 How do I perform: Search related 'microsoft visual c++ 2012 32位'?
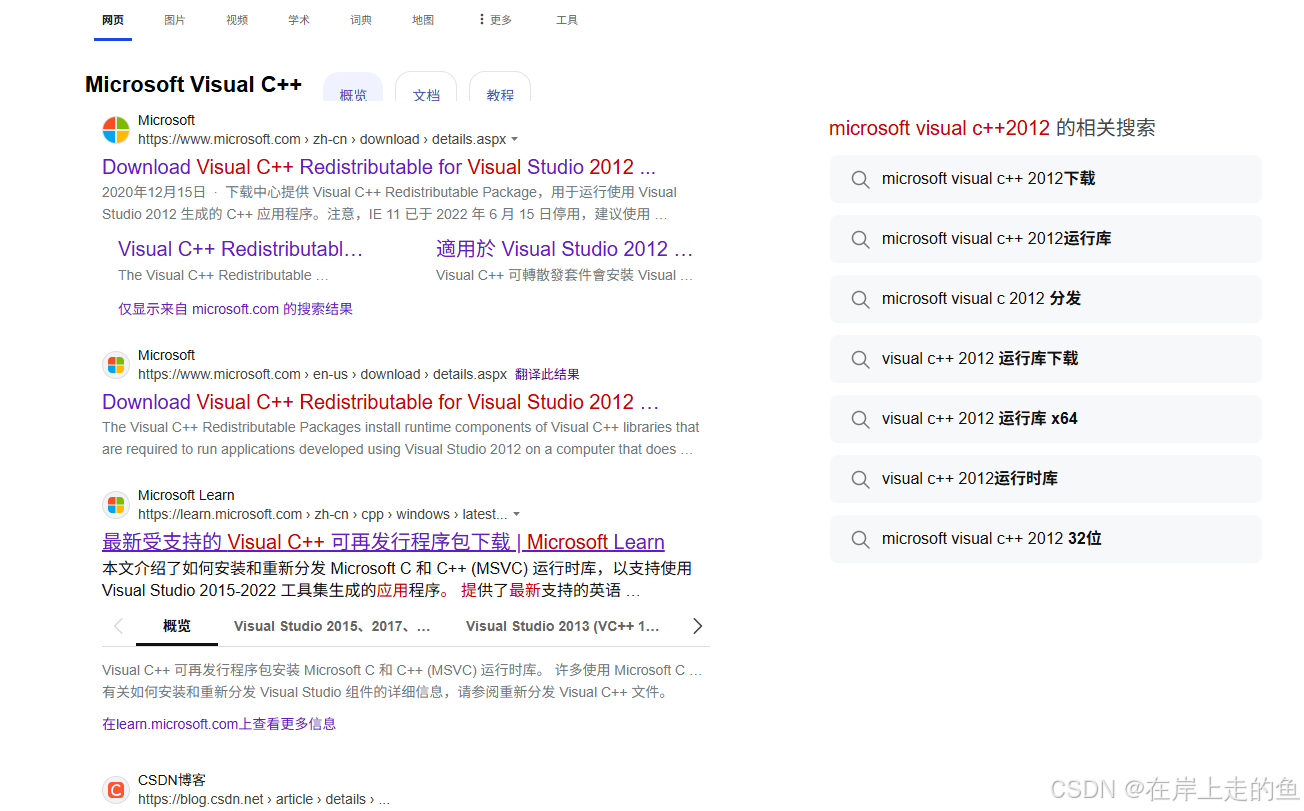(x=1046, y=539)
